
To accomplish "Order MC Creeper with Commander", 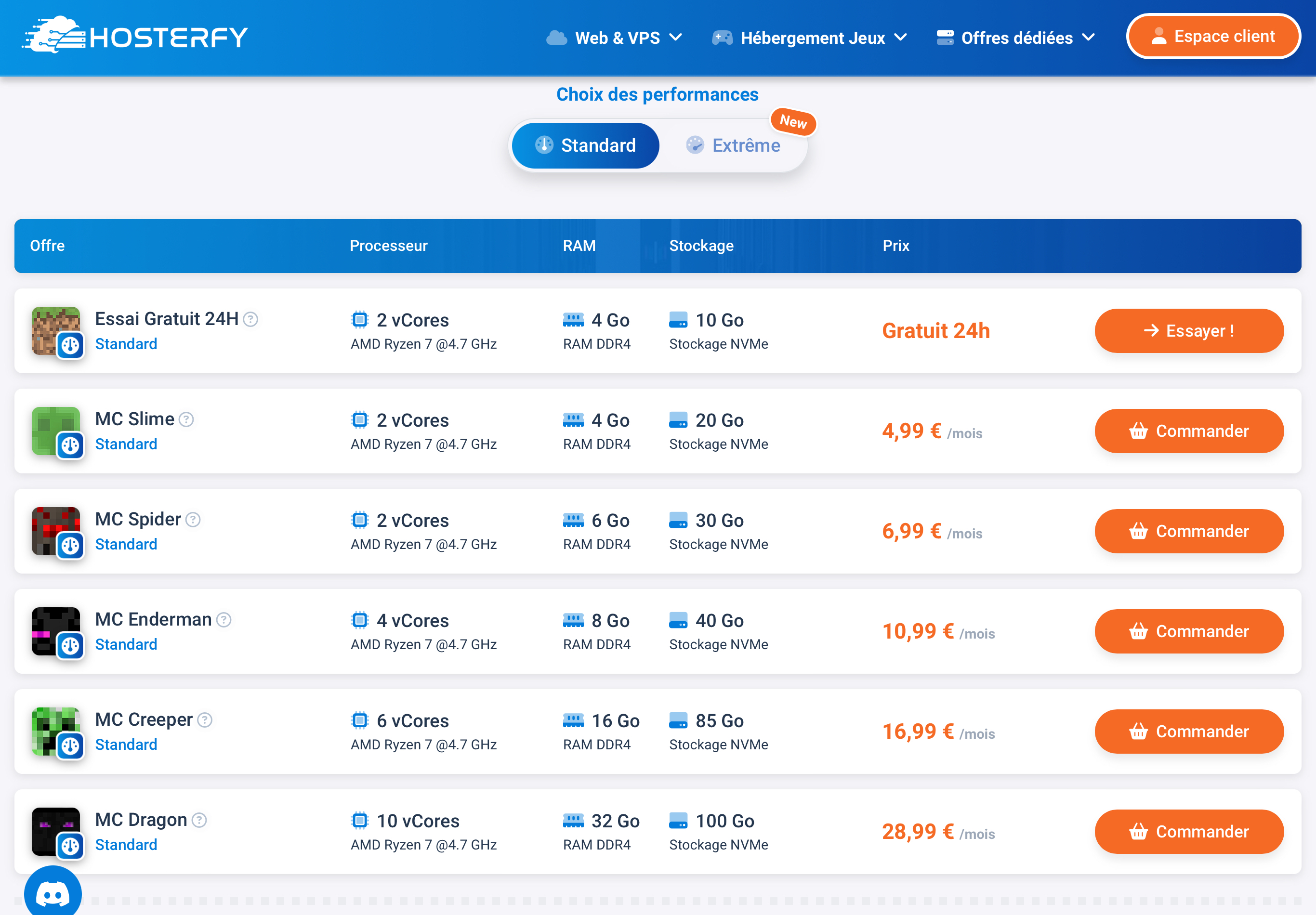I will (x=1189, y=732).
